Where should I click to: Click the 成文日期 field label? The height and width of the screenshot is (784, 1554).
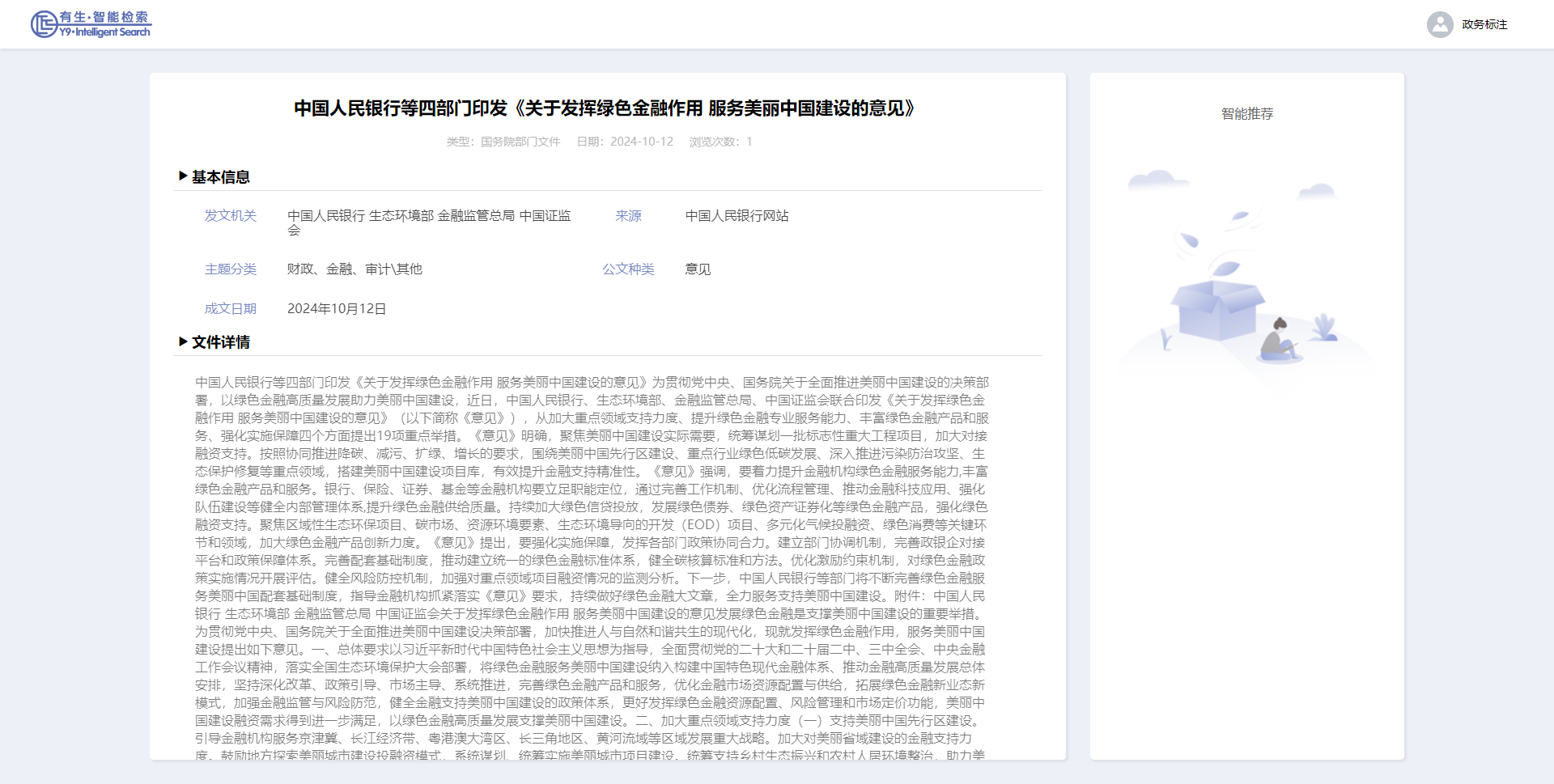point(230,309)
